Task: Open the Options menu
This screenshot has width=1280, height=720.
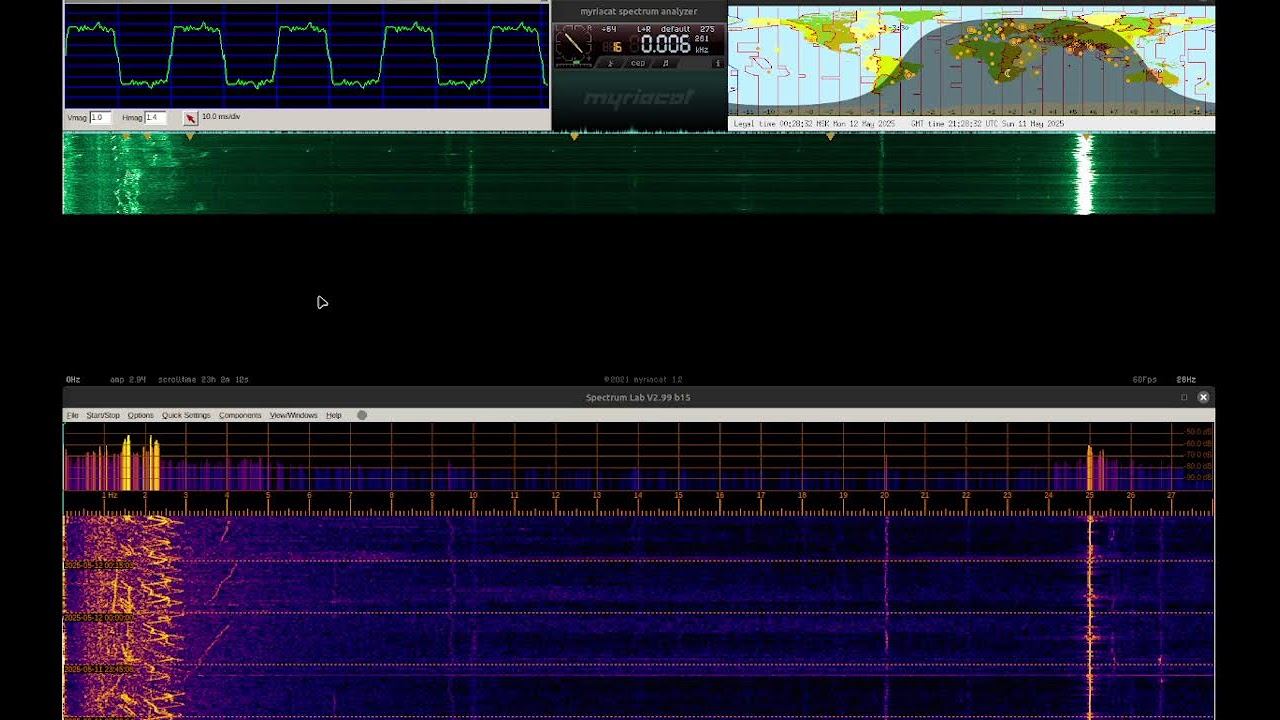Action: coord(141,415)
